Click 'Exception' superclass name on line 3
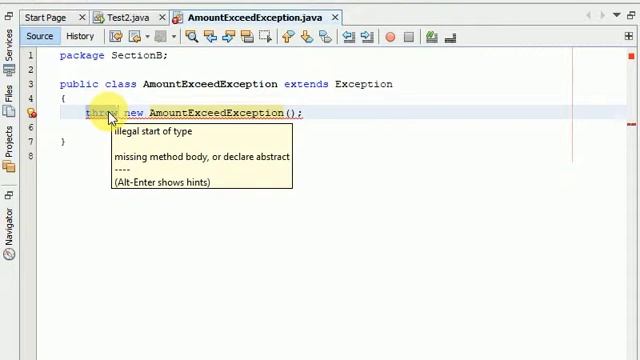 364,84
